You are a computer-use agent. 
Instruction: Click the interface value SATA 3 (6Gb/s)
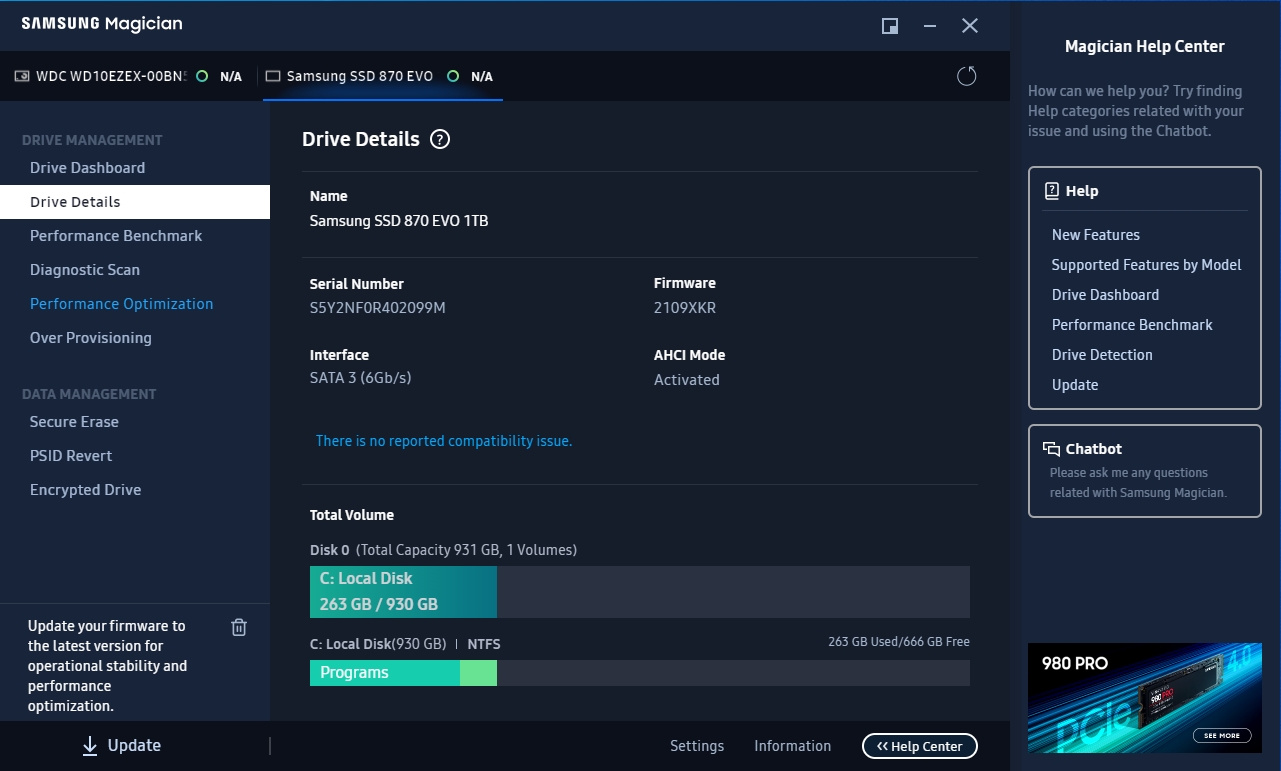point(361,378)
